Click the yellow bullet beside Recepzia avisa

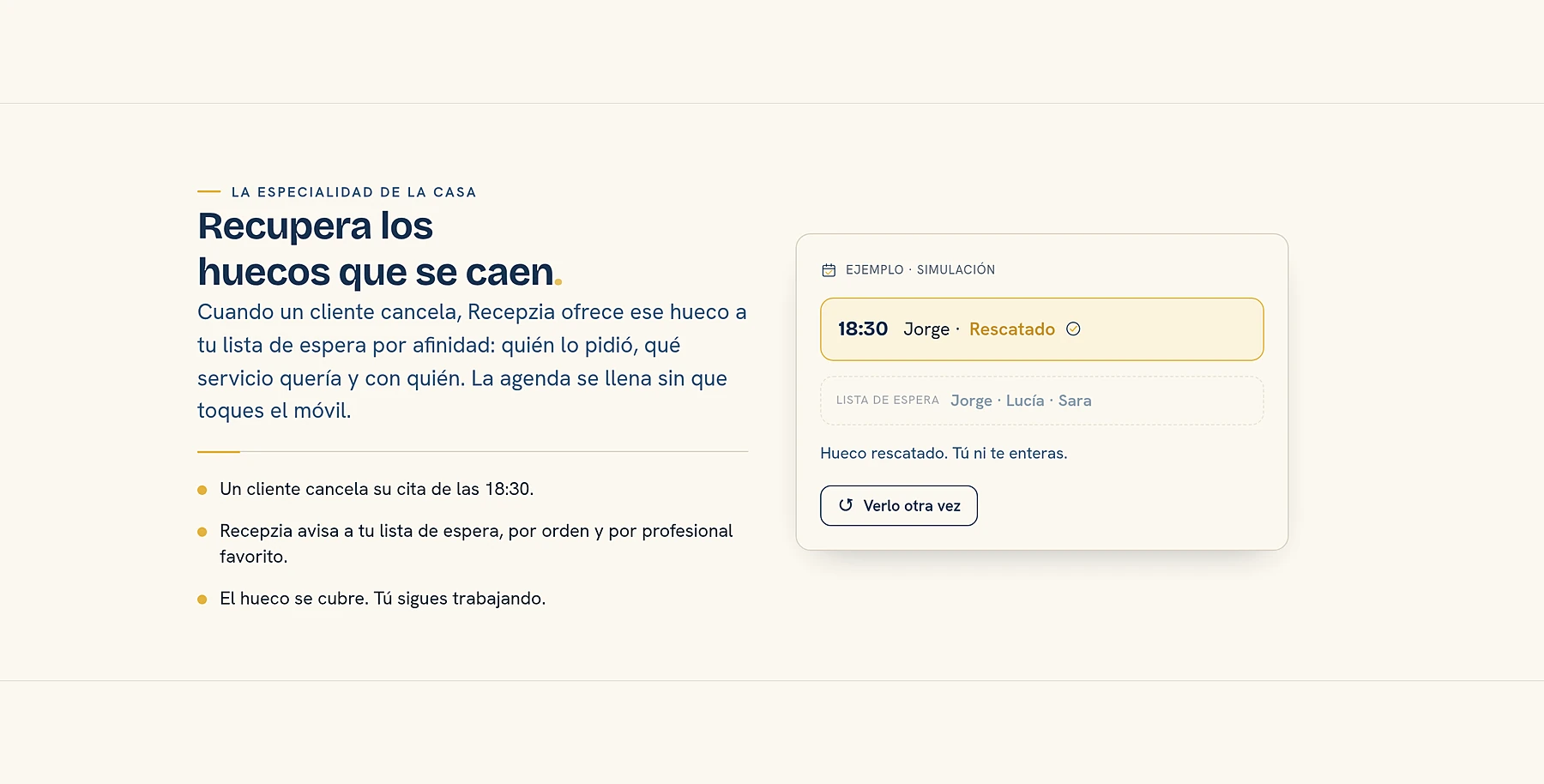click(202, 532)
